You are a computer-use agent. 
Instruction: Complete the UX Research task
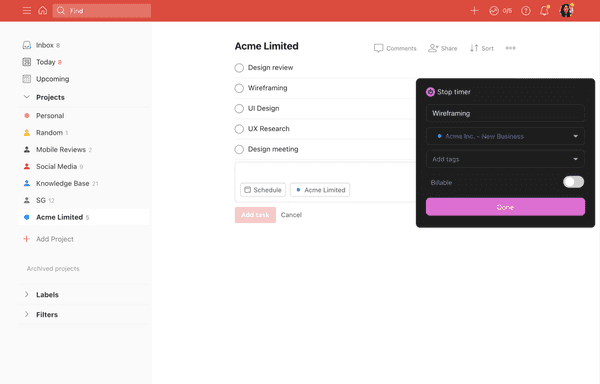pos(239,129)
